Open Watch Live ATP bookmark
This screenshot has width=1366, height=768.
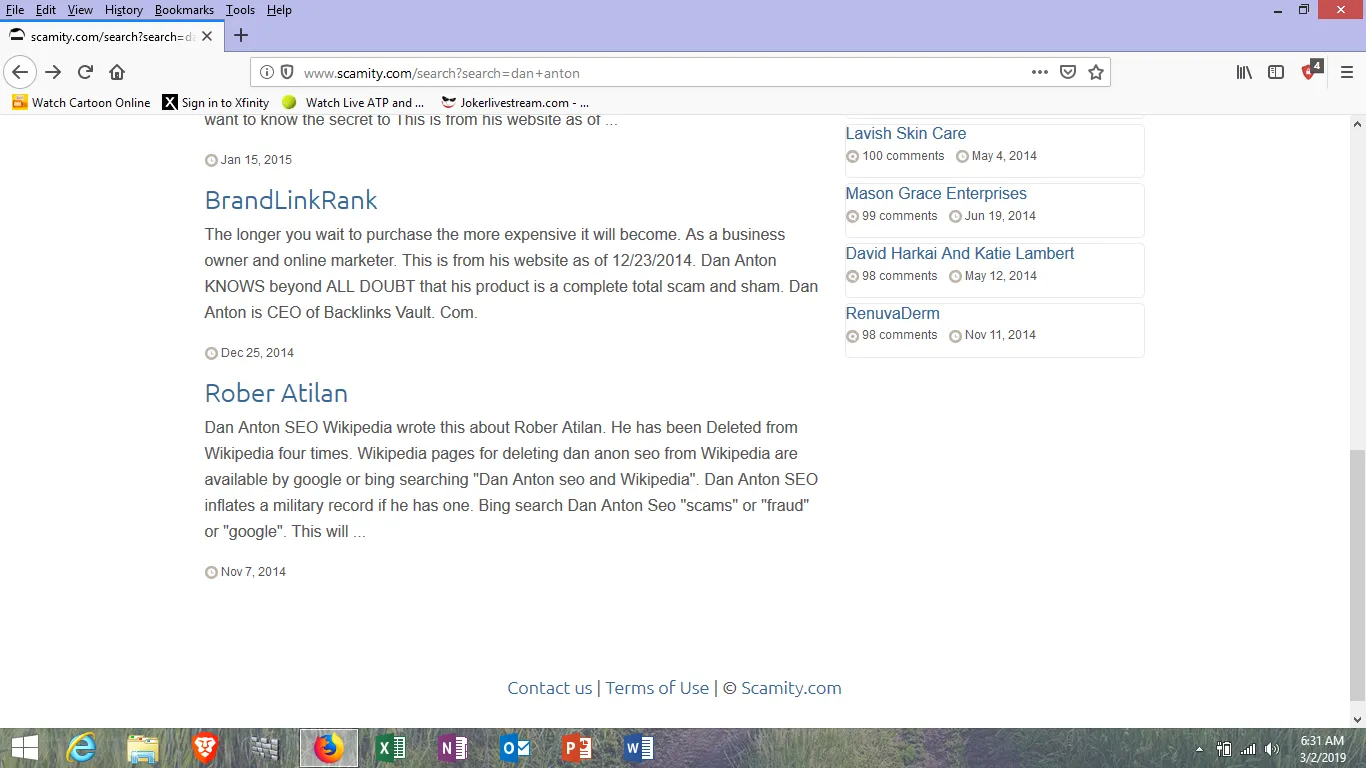[x=353, y=102]
